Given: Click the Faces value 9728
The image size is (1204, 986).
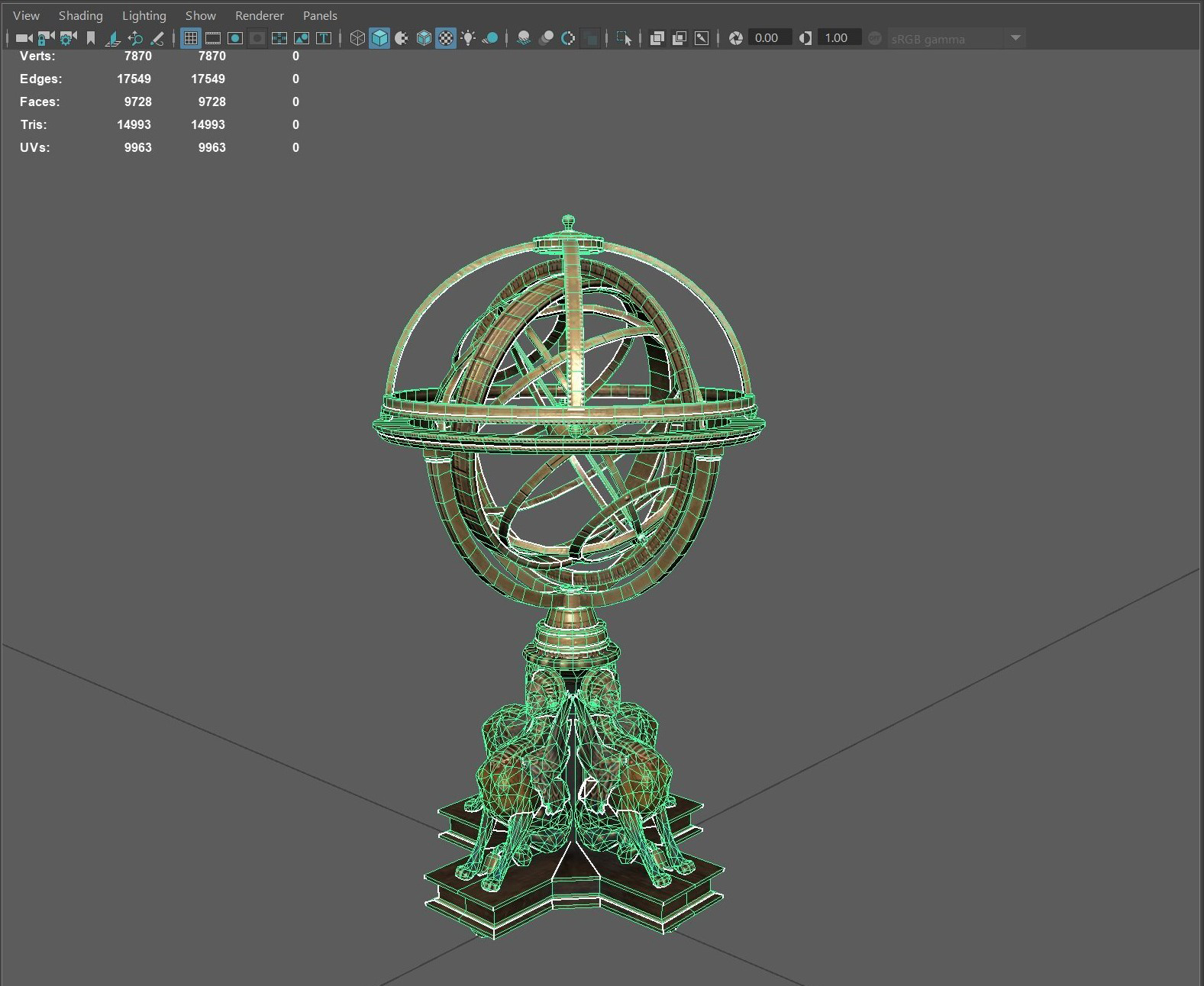Looking at the screenshot, I should [137, 102].
